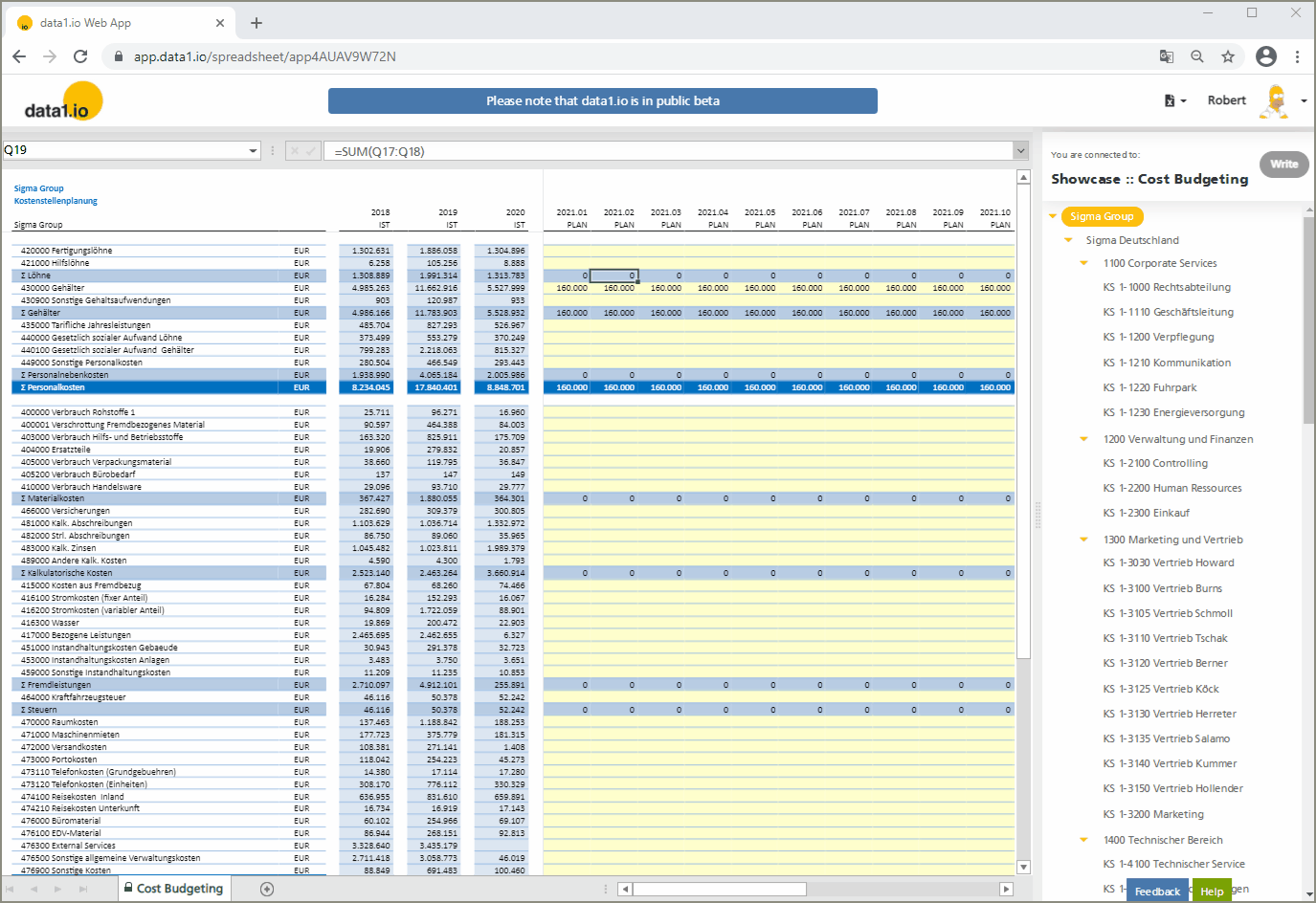This screenshot has height=903, width=1316.
Task: Select KS 1-2100 Controlling
Action: click(1155, 463)
